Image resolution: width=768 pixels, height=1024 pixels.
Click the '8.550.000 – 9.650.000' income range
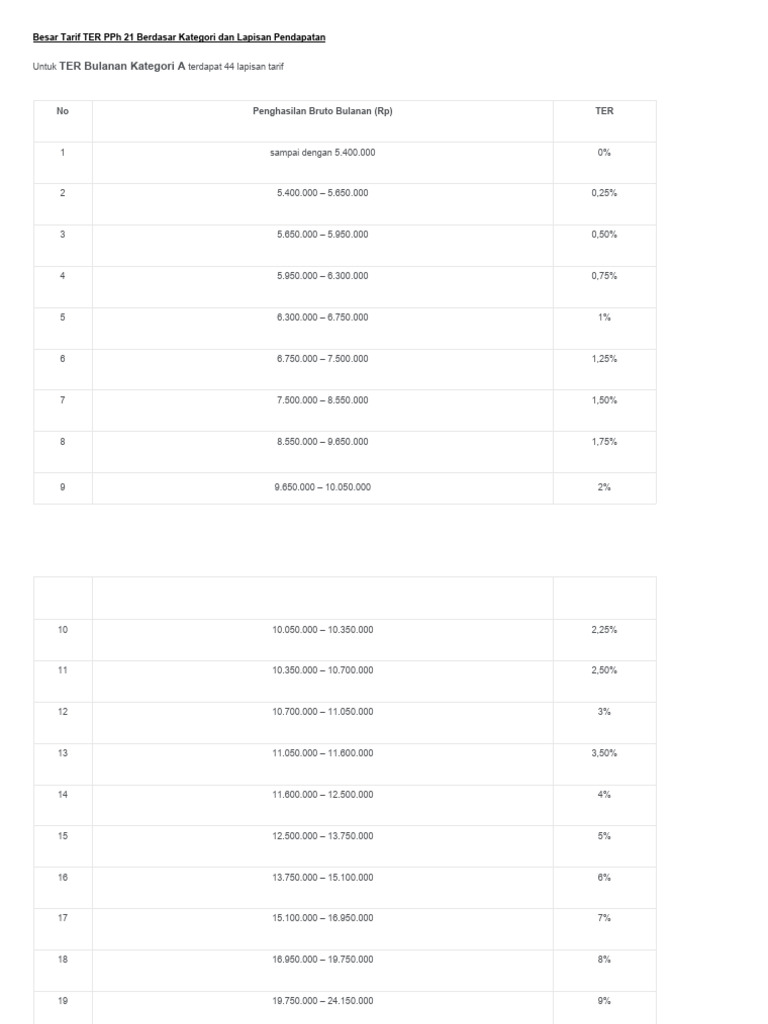[322, 441]
